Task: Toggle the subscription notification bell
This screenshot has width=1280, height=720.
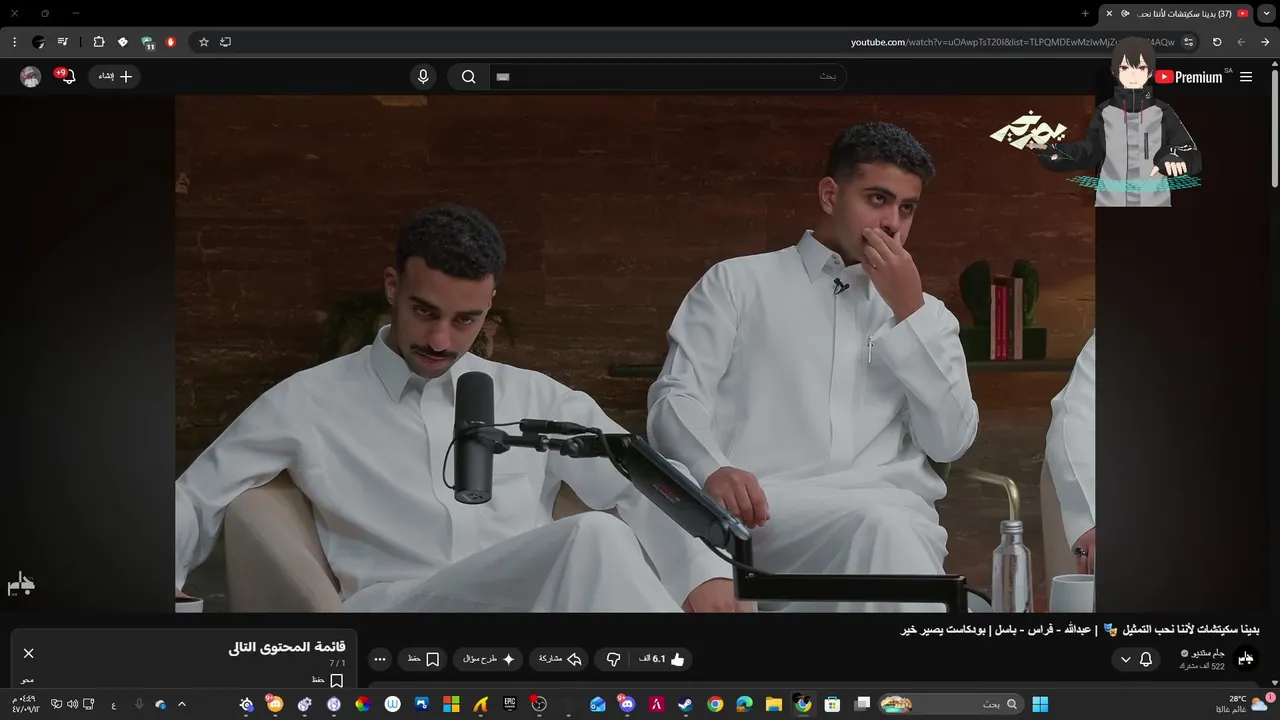Action: pos(1146,659)
